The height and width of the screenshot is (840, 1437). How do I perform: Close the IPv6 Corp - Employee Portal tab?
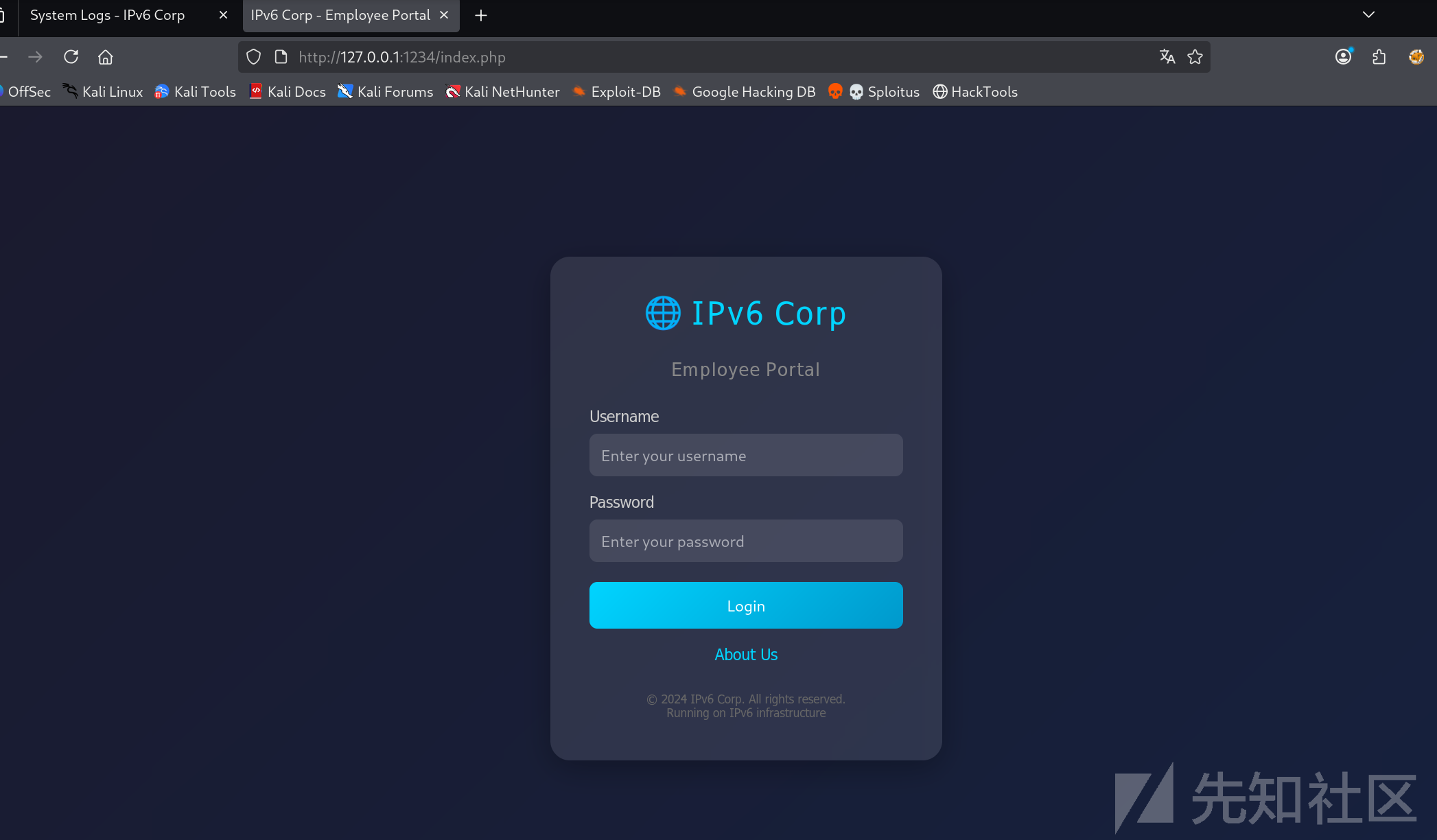(x=444, y=15)
